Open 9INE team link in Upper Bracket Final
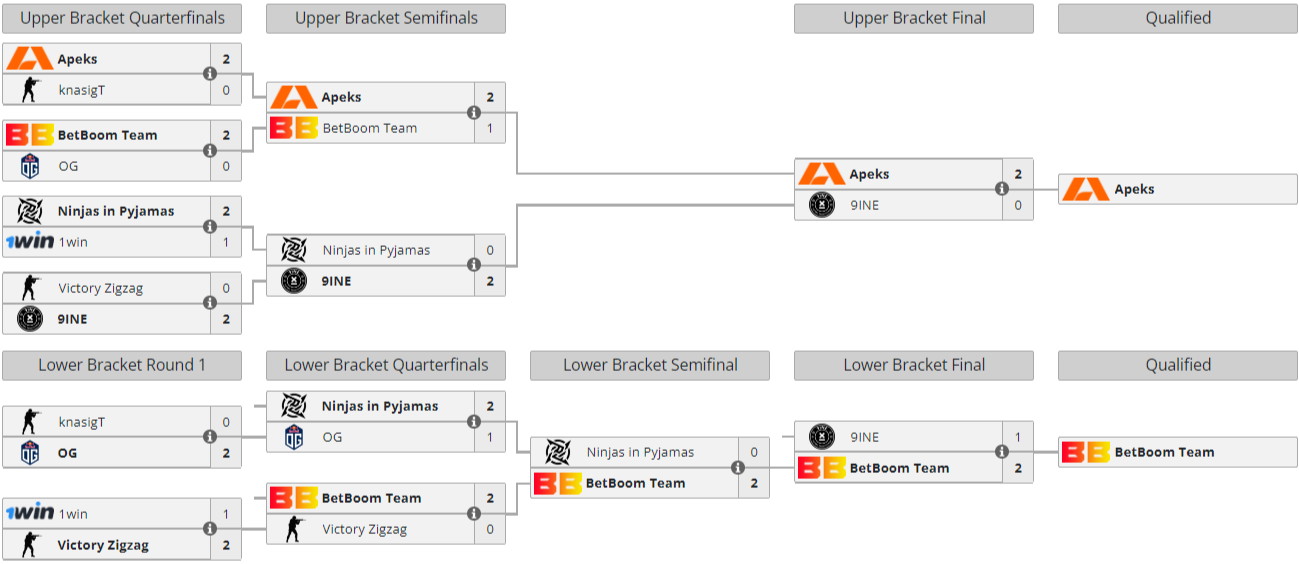 pyautogui.click(x=864, y=205)
